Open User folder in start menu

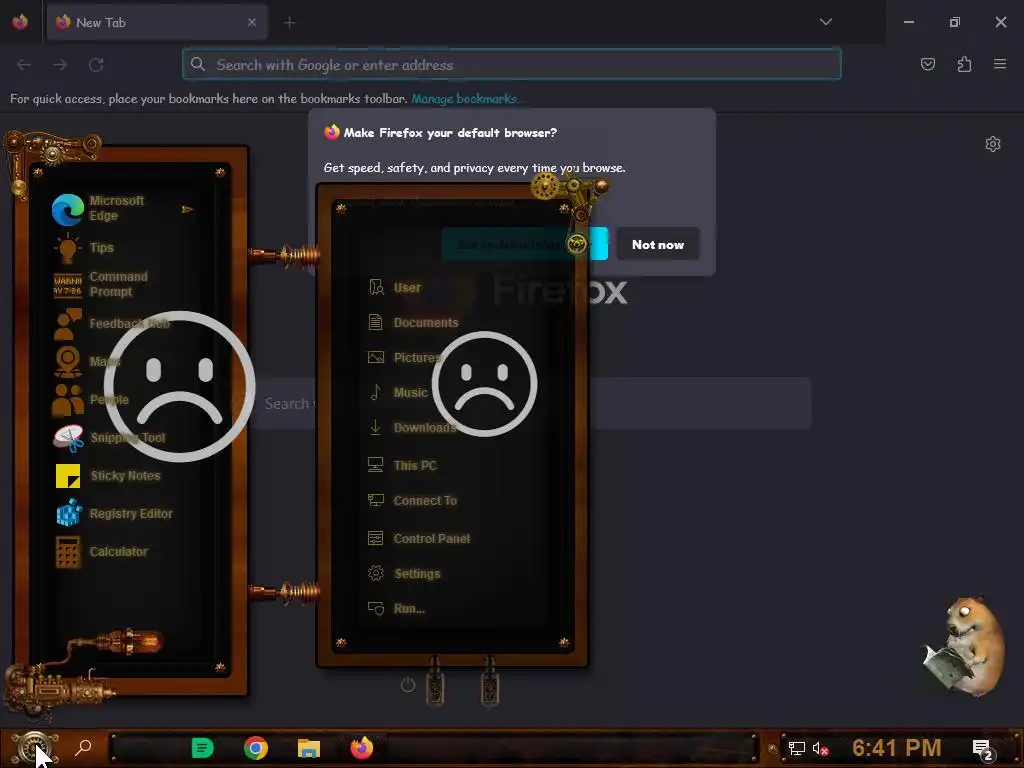[395, 287]
